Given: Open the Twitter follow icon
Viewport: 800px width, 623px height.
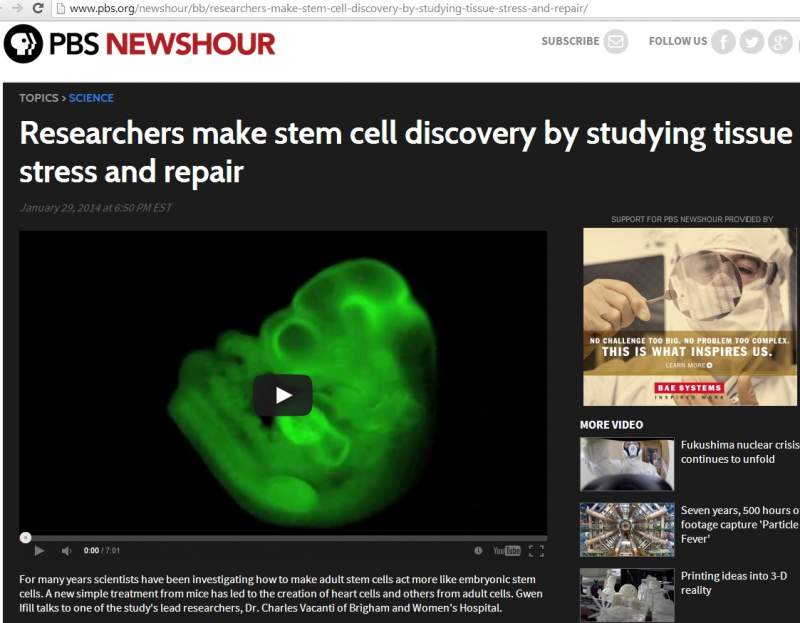Looking at the screenshot, I should [x=752, y=41].
